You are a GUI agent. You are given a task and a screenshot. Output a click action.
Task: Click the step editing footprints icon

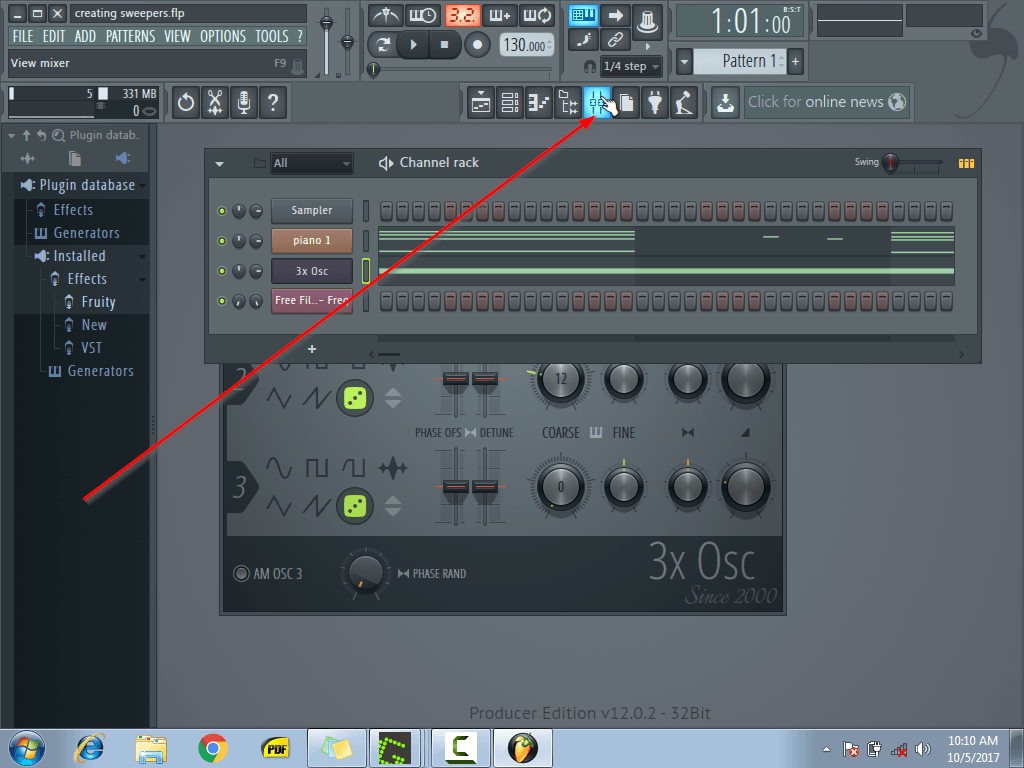point(583,40)
